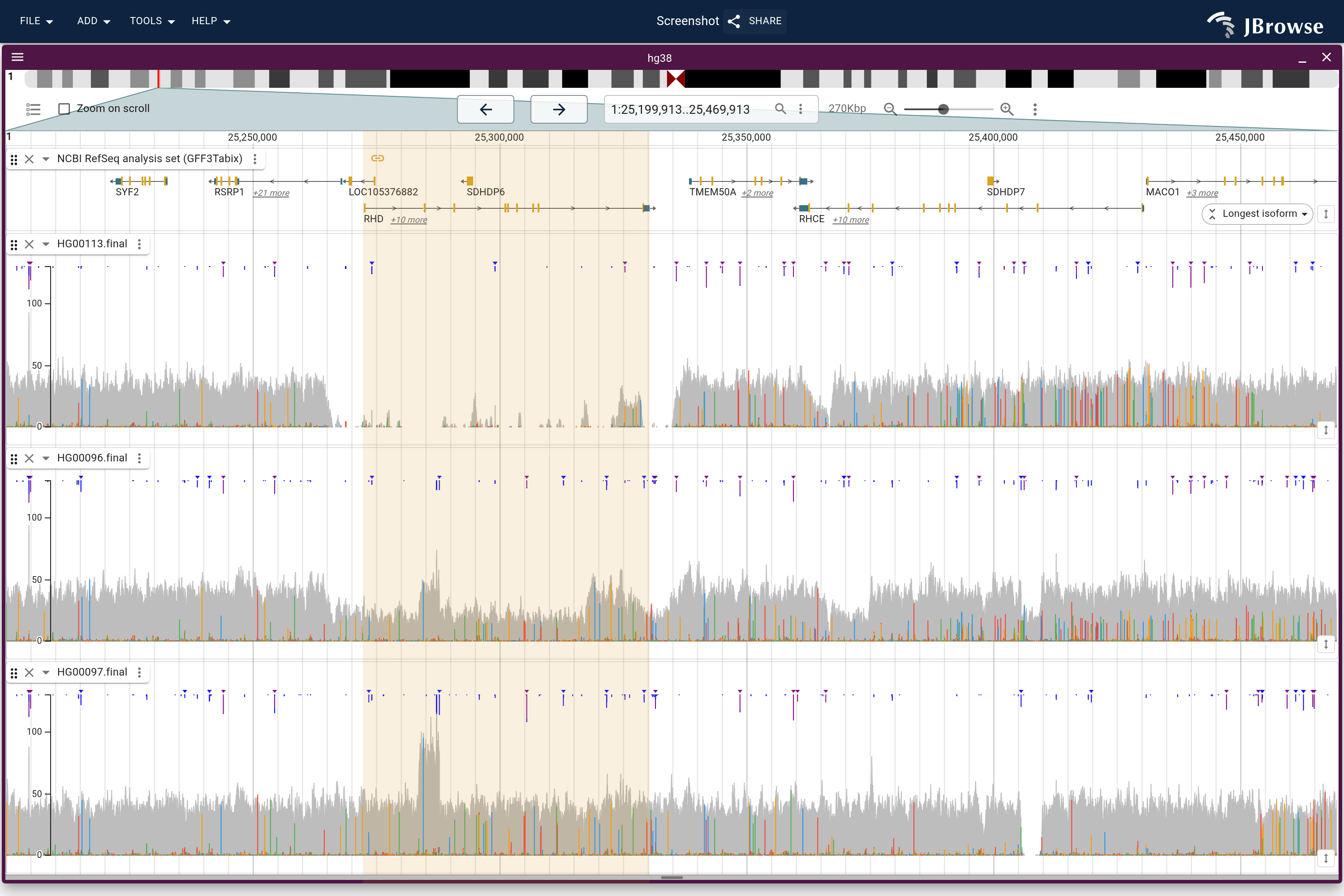Viewport: 1344px width, 896px height.
Task: Click the search magnifier in location box
Action: (x=780, y=108)
